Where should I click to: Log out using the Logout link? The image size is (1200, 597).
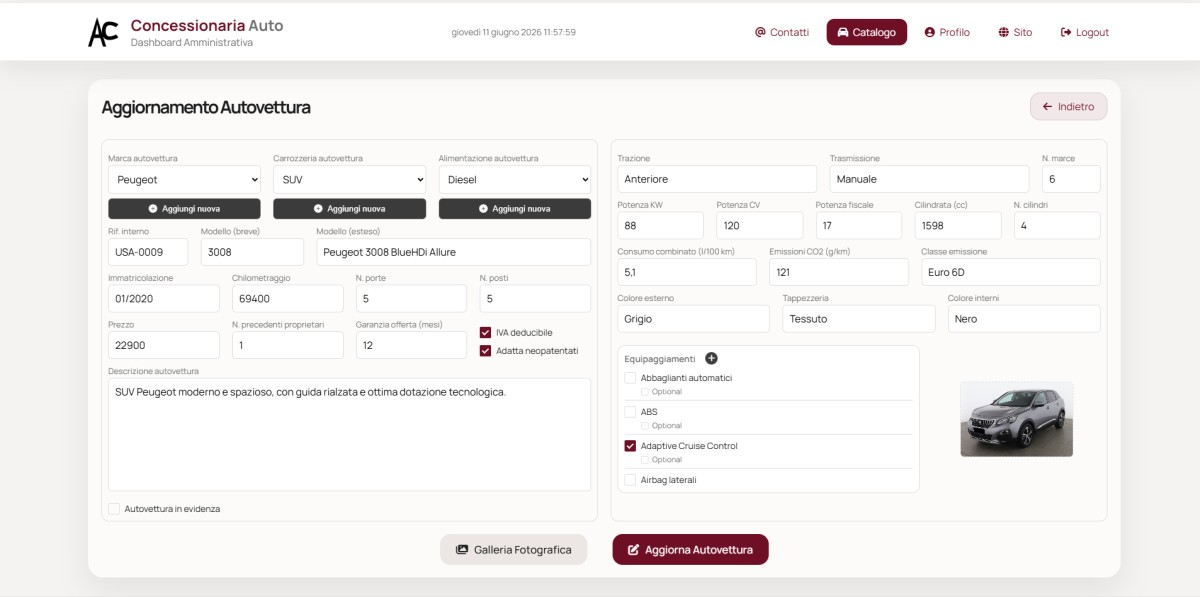pyautogui.click(x=1085, y=32)
